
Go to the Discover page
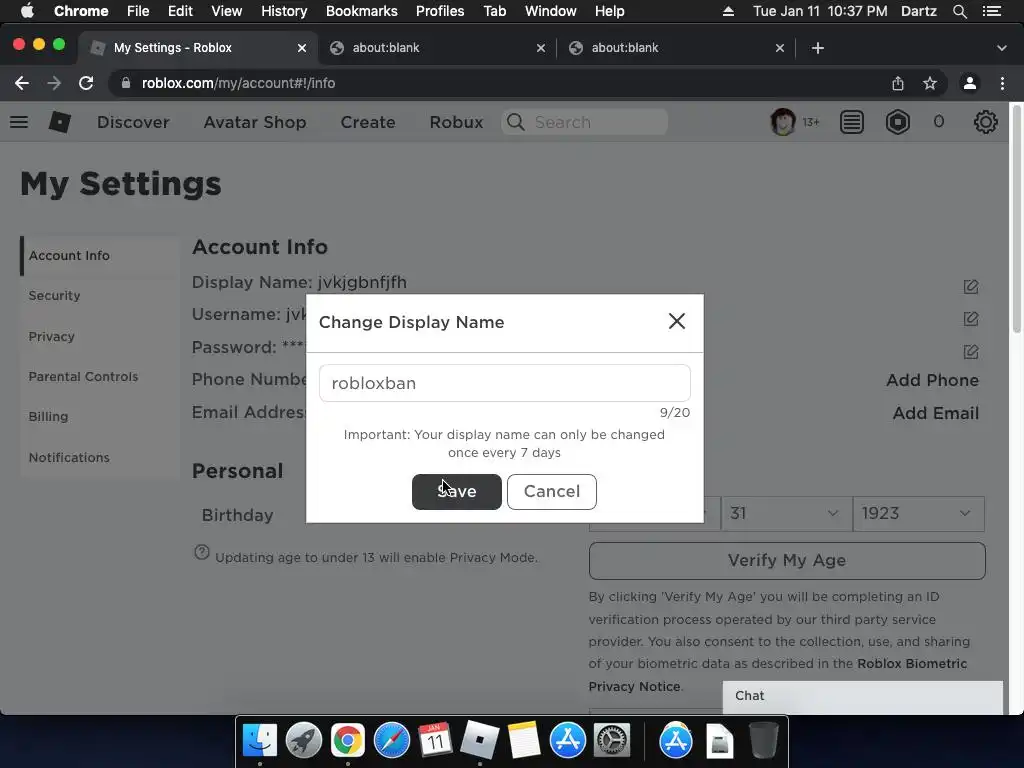133,122
